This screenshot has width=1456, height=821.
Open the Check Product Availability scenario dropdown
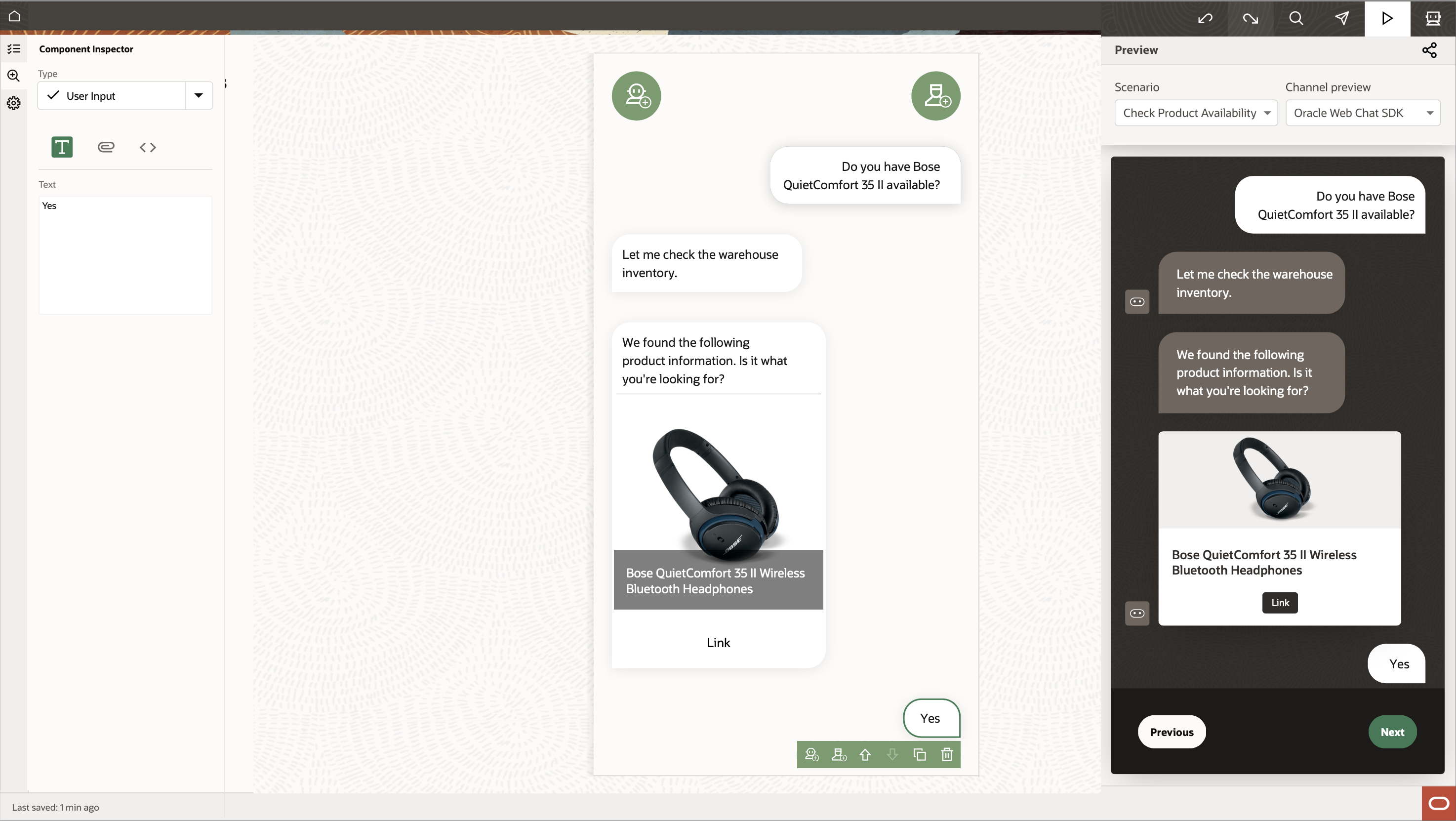pyautogui.click(x=1196, y=113)
